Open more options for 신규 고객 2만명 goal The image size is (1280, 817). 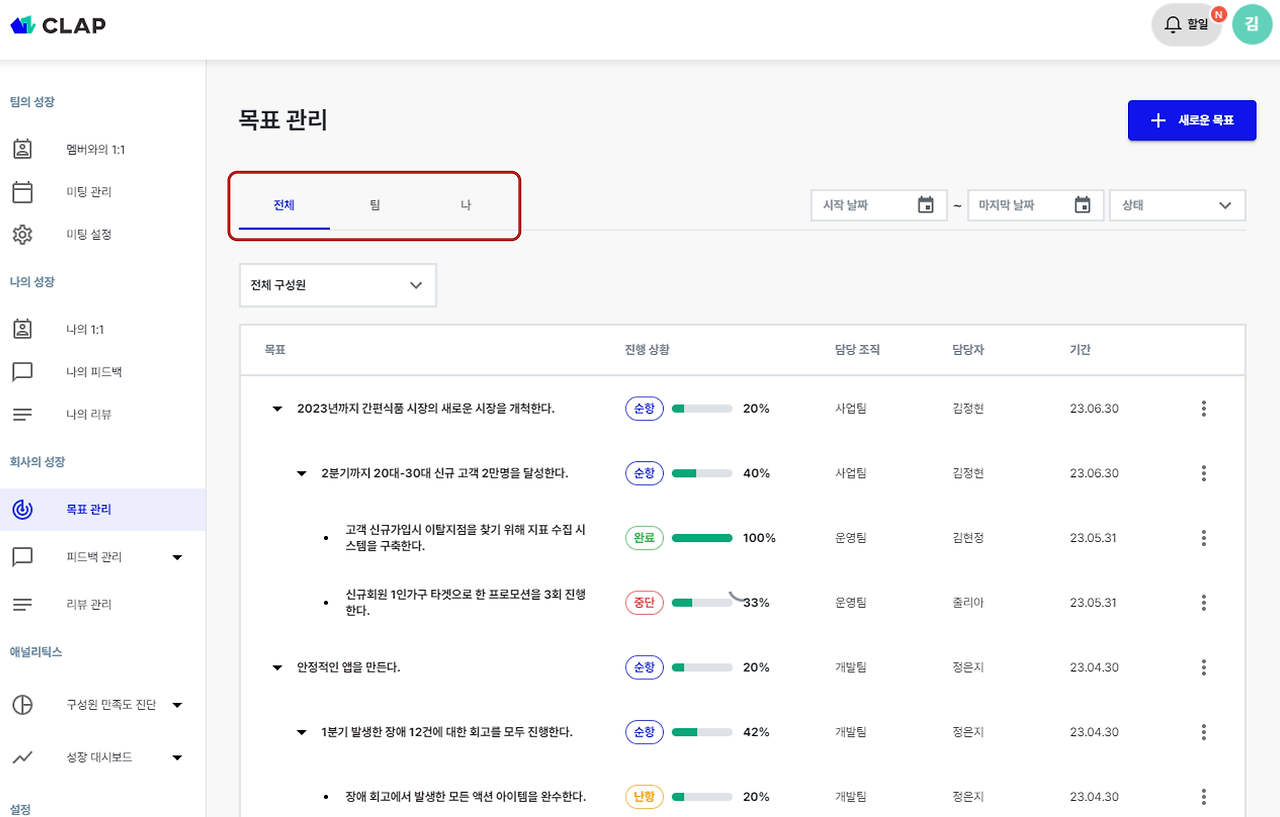click(1204, 473)
